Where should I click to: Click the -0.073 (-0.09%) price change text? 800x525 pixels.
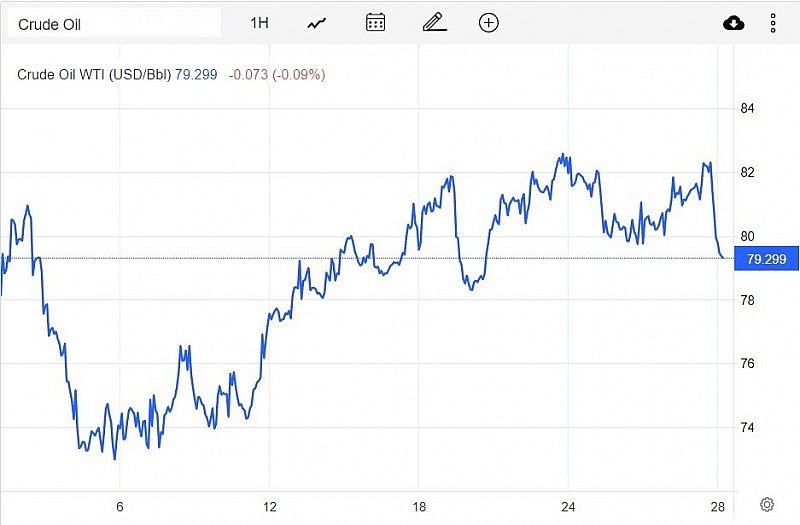coord(277,74)
